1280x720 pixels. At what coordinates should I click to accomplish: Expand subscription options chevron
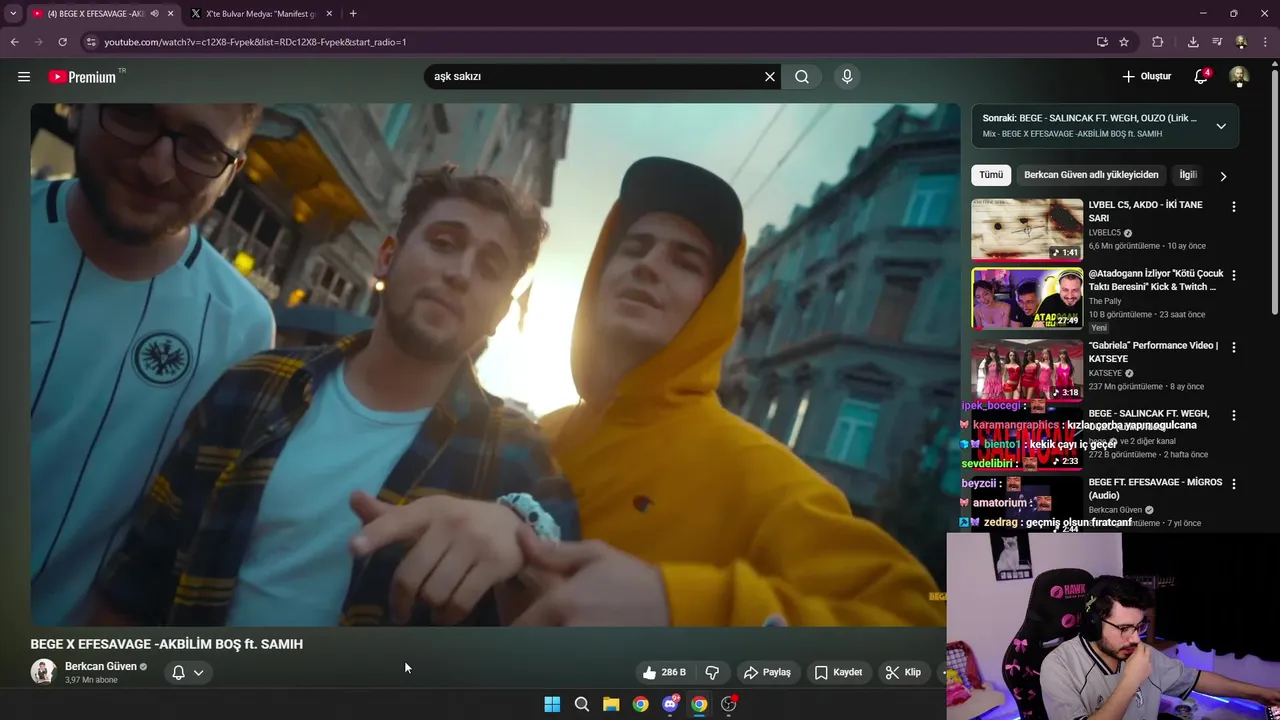pyautogui.click(x=198, y=672)
